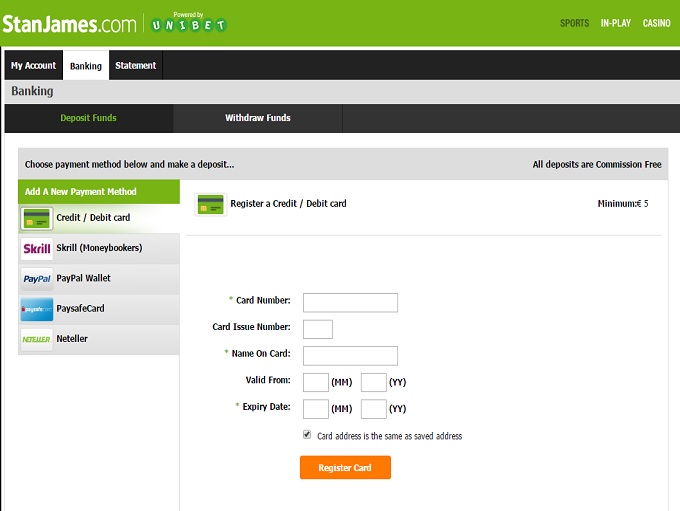Choose the Skrill payment icon
Viewport: 680px width, 511px height.
(37, 248)
